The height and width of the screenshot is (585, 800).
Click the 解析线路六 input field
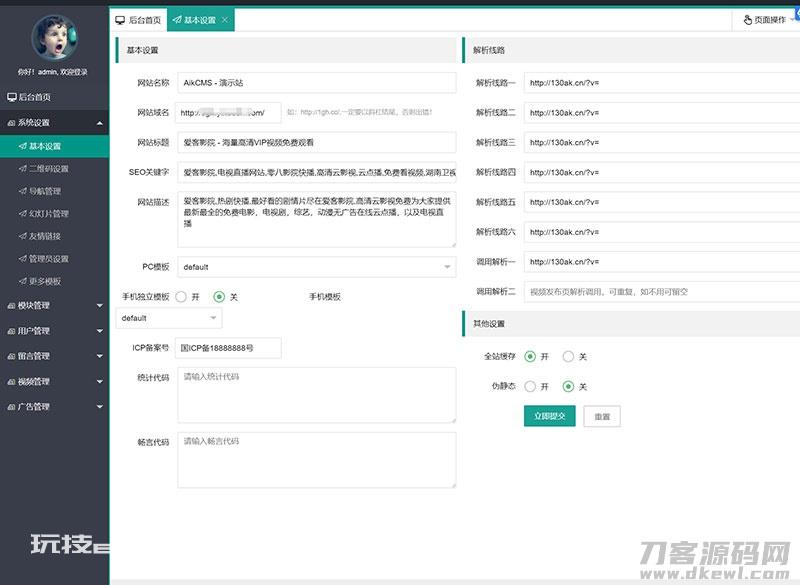662,232
